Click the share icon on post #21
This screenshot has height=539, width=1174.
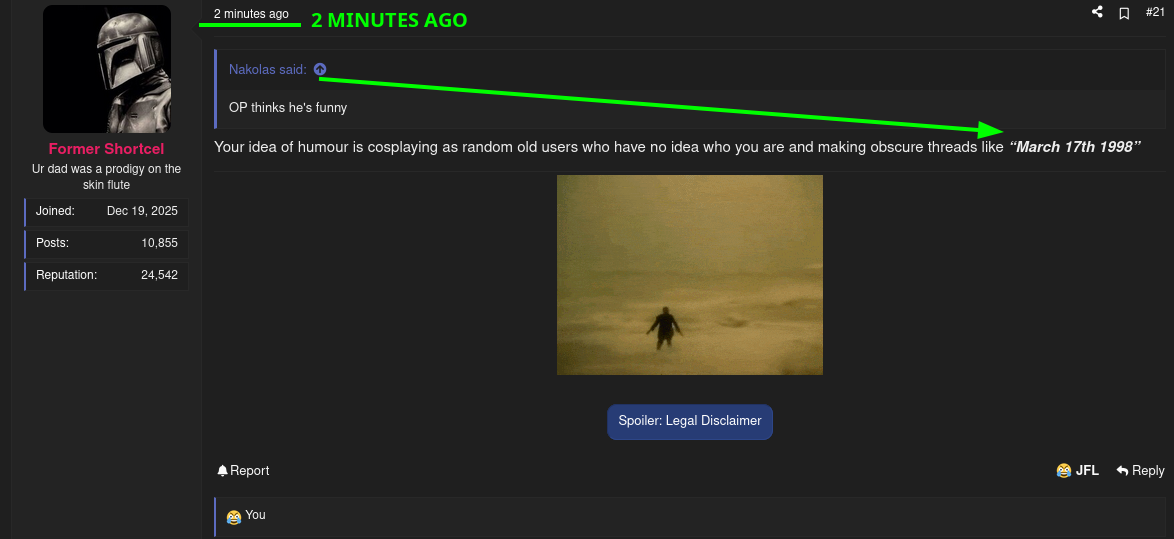(1097, 12)
